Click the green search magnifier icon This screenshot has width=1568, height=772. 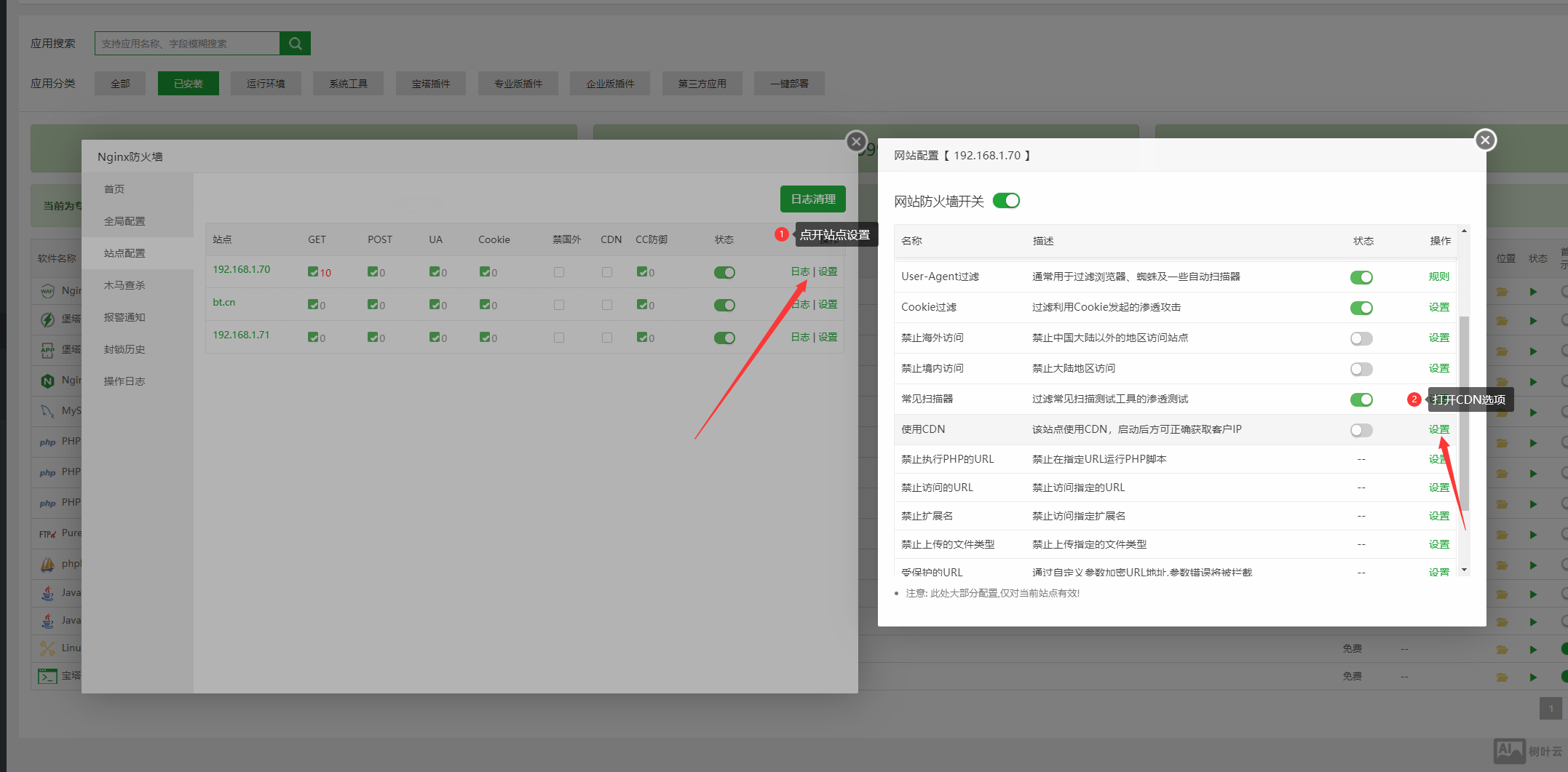coord(295,44)
